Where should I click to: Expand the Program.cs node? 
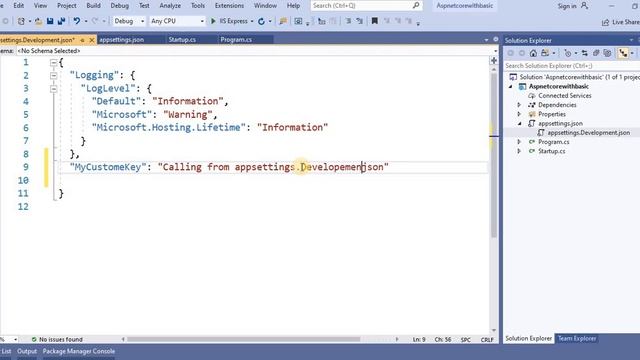(x=519, y=142)
